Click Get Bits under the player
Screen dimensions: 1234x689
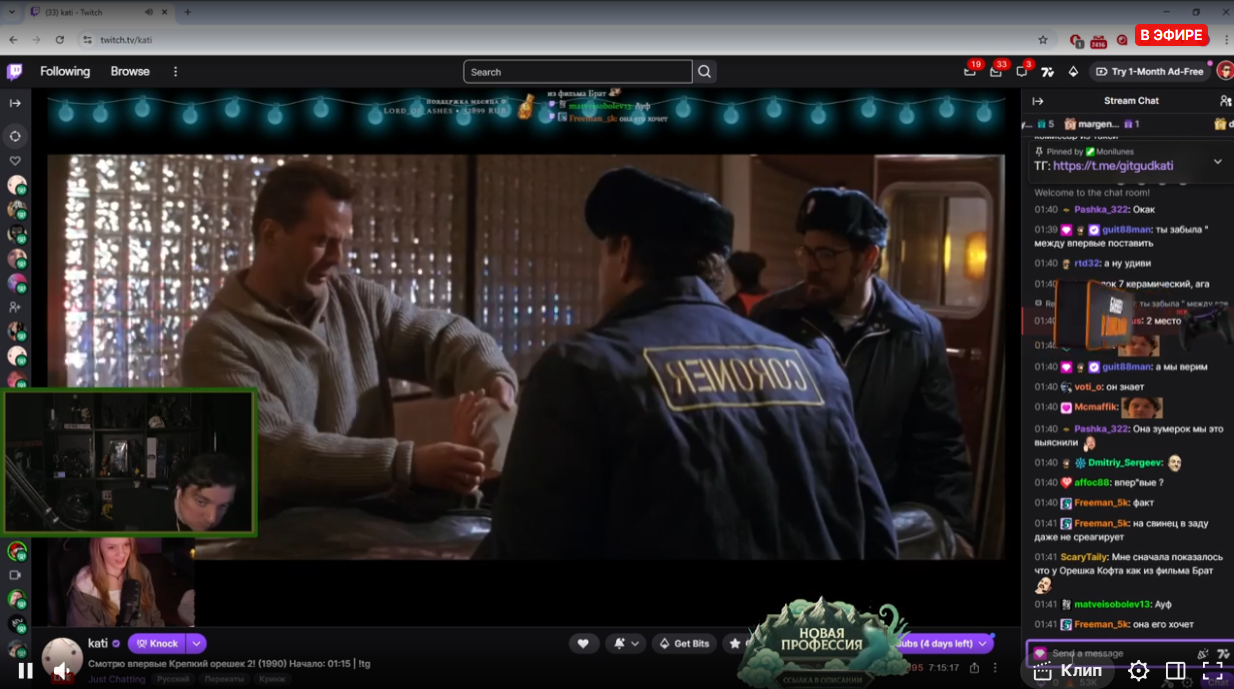click(684, 644)
